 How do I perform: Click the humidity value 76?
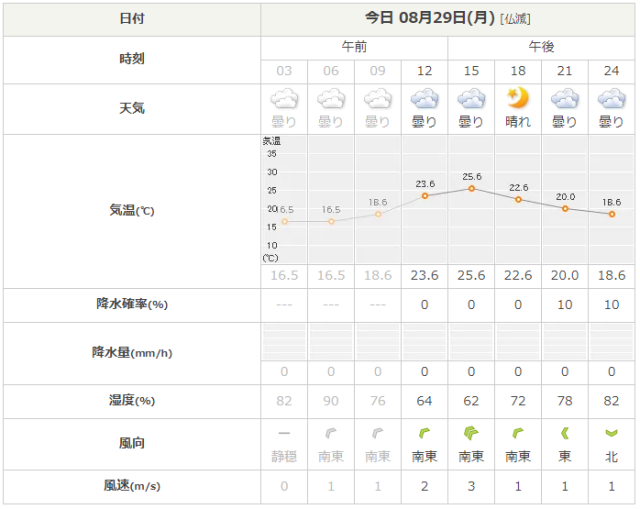point(378,401)
